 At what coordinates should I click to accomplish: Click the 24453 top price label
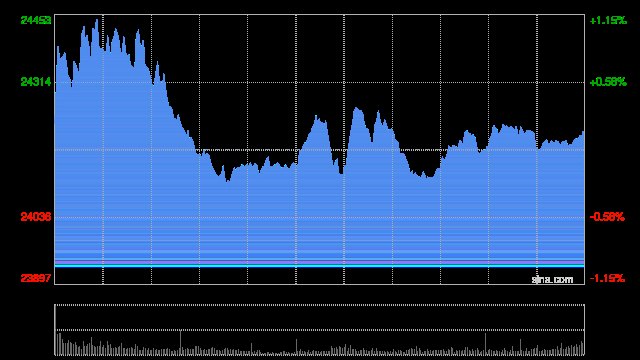pyautogui.click(x=36, y=20)
